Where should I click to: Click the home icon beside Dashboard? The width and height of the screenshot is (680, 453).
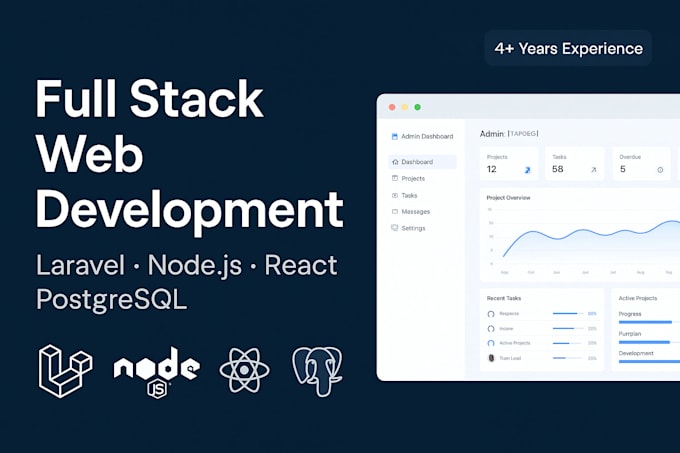[x=395, y=162]
